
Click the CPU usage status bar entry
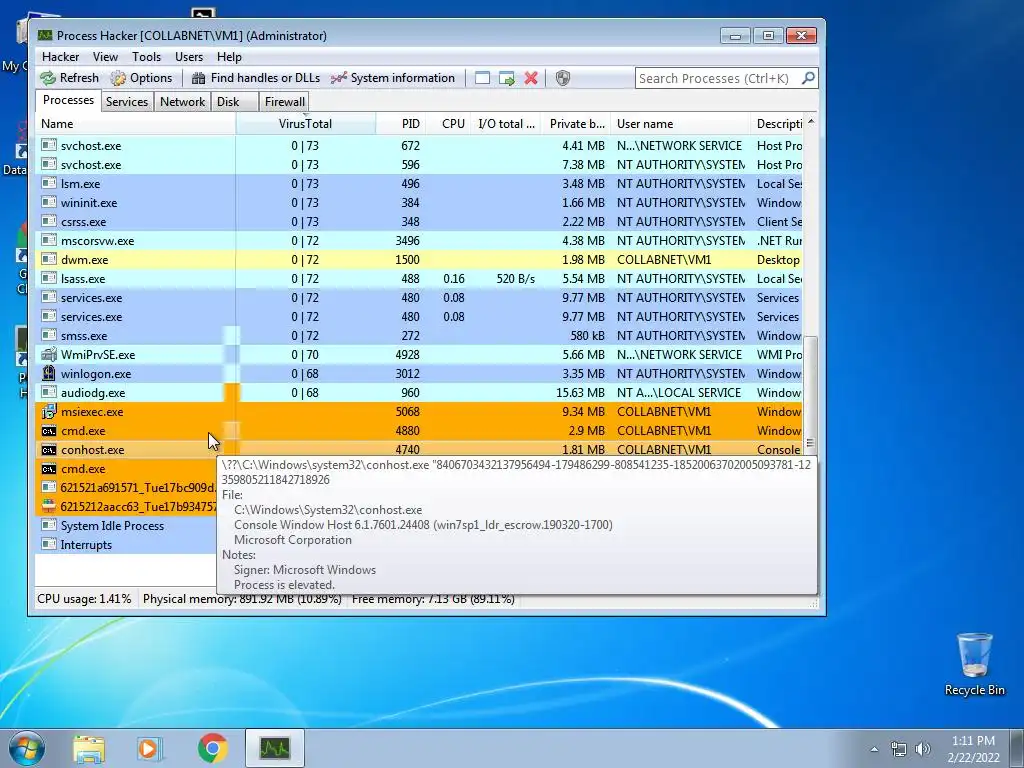click(84, 599)
